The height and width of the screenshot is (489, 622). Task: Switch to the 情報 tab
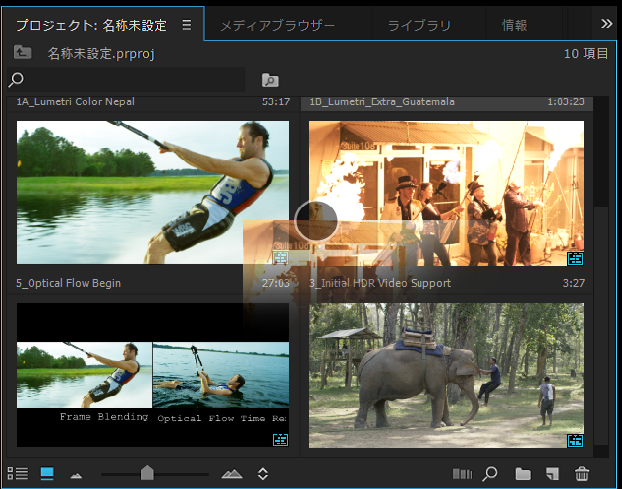coord(514,26)
